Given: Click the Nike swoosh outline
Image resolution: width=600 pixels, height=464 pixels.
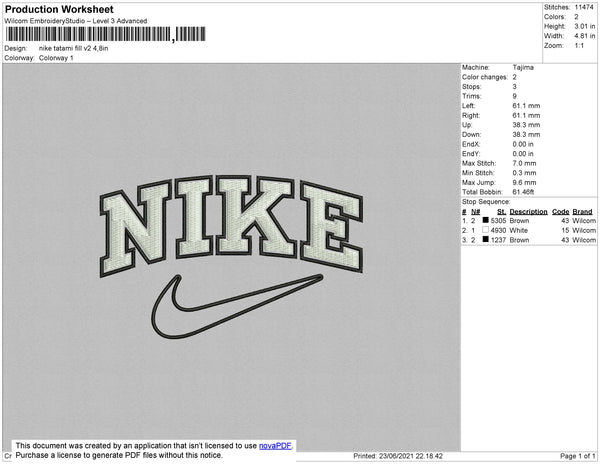Looking at the screenshot, I should (x=237, y=306).
